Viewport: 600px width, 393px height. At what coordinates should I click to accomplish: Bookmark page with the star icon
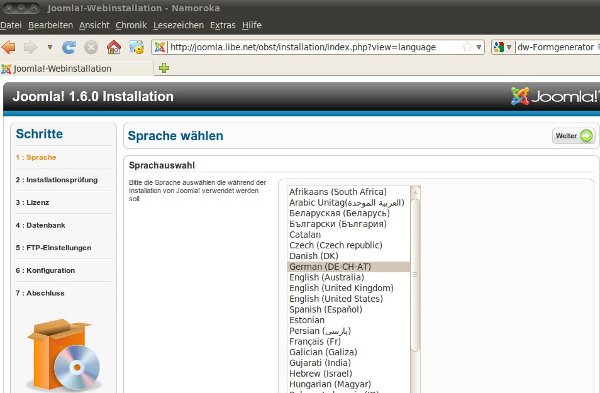(467, 47)
